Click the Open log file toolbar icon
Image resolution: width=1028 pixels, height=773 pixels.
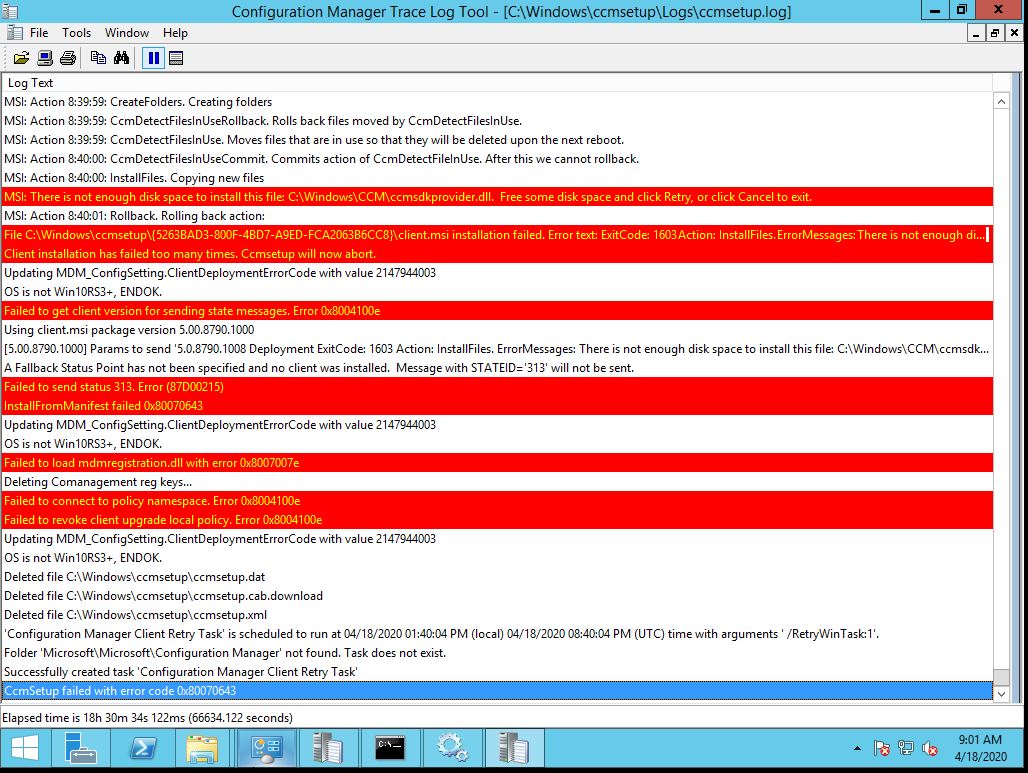(x=22, y=58)
